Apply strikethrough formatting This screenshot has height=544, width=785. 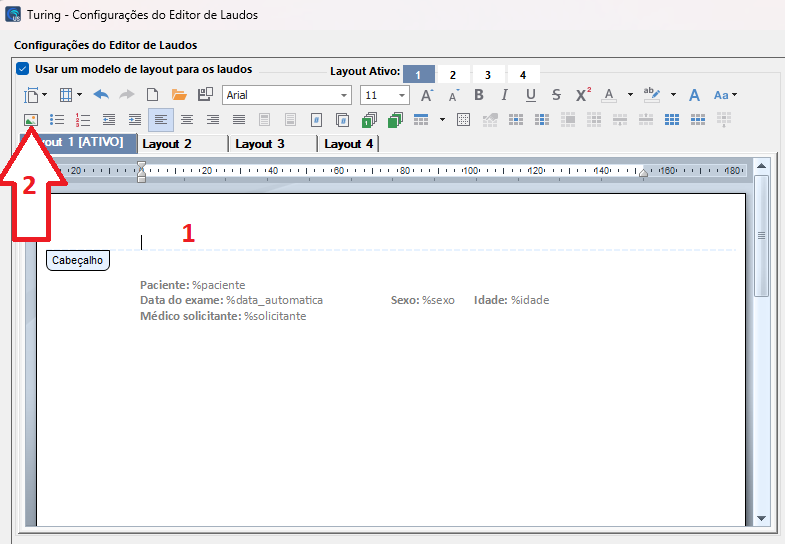(556, 95)
